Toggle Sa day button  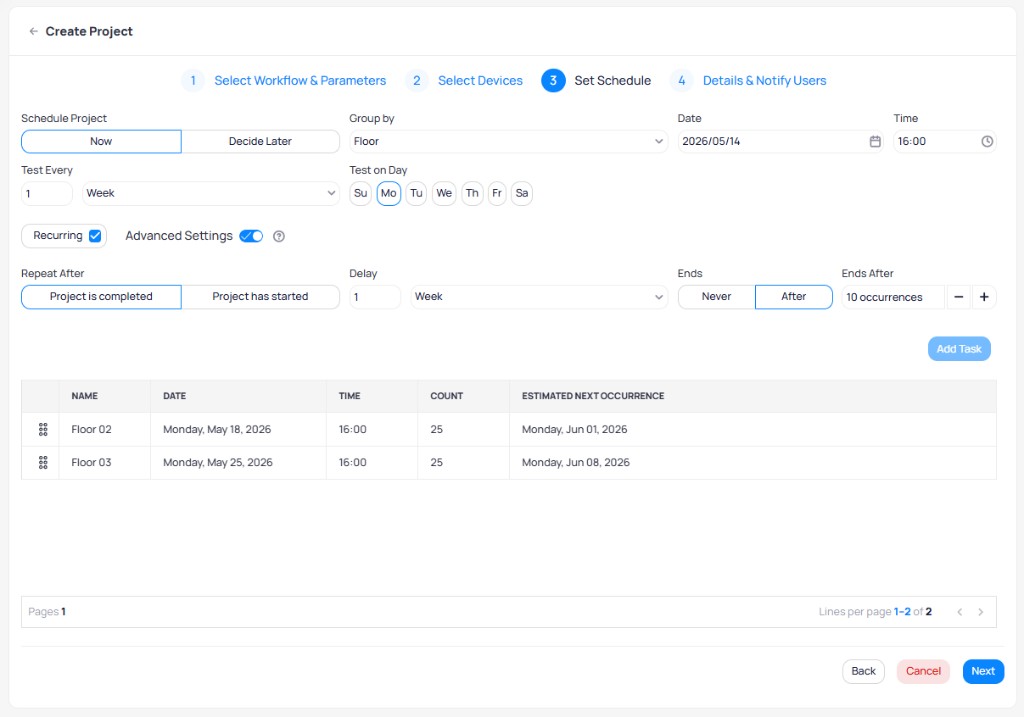pyautogui.click(x=522, y=193)
